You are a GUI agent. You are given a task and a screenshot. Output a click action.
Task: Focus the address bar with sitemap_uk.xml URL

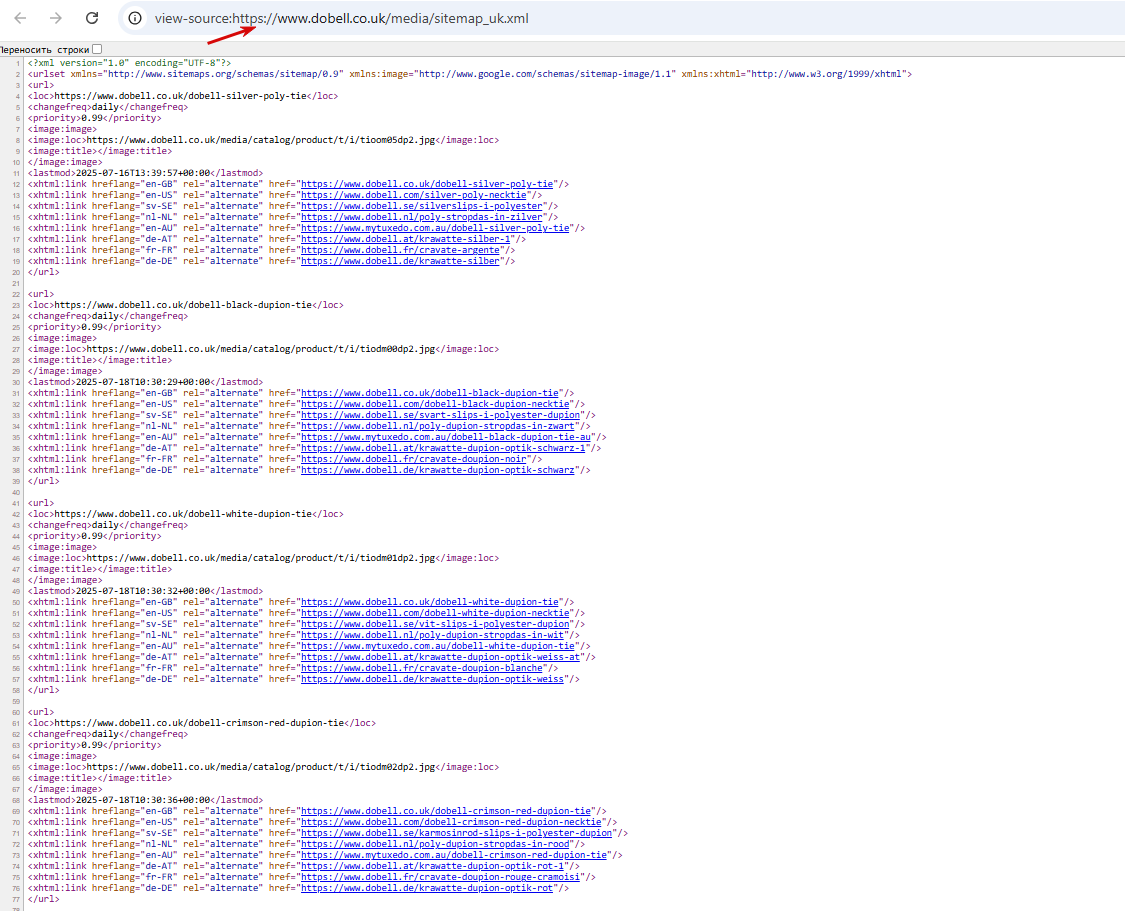(x=342, y=18)
